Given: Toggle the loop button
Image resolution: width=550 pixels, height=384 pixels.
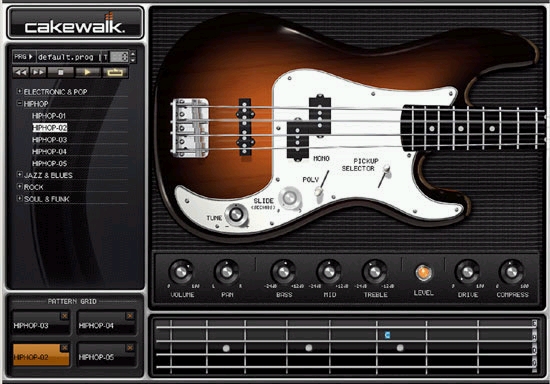Looking at the screenshot, I should (x=115, y=73).
